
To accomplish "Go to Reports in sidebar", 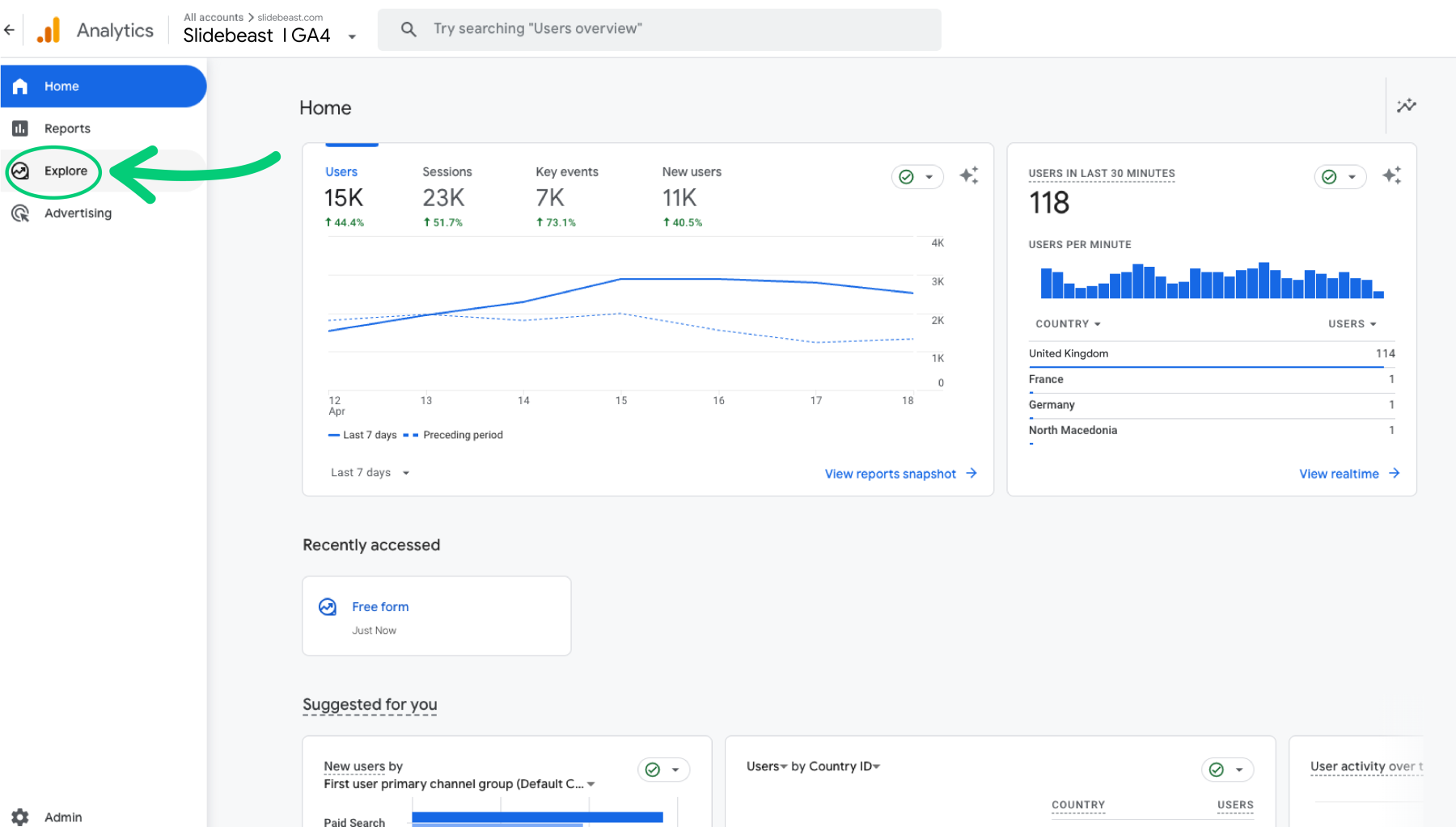I will point(103,129).
